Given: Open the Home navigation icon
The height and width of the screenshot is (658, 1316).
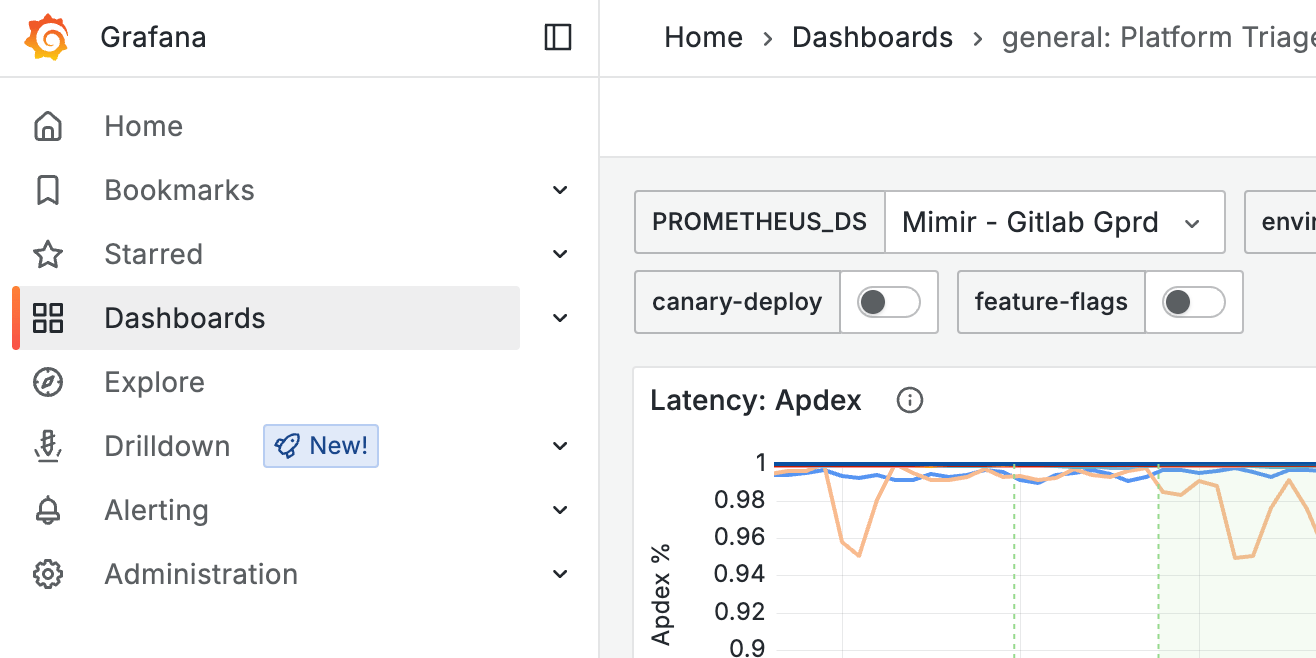Looking at the screenshot, I should (47, 126).
